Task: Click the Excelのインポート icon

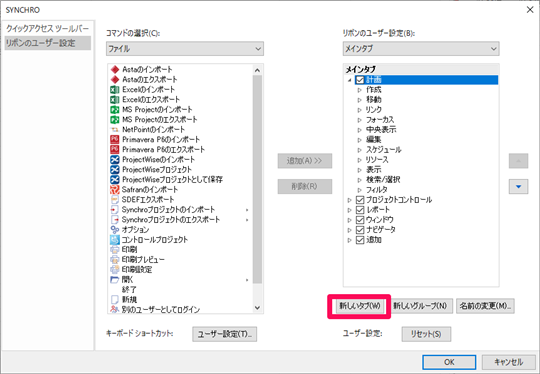Action: [x=115, y=90]
